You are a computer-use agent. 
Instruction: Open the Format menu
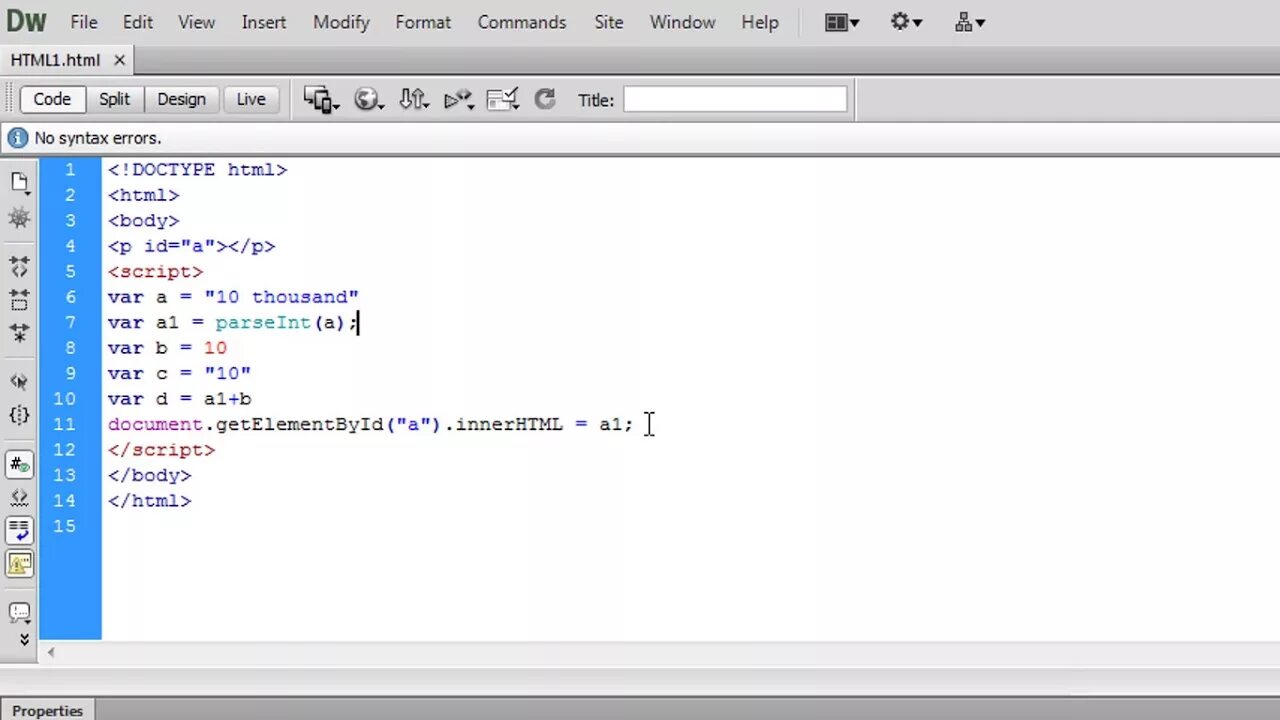pos(423,22)
